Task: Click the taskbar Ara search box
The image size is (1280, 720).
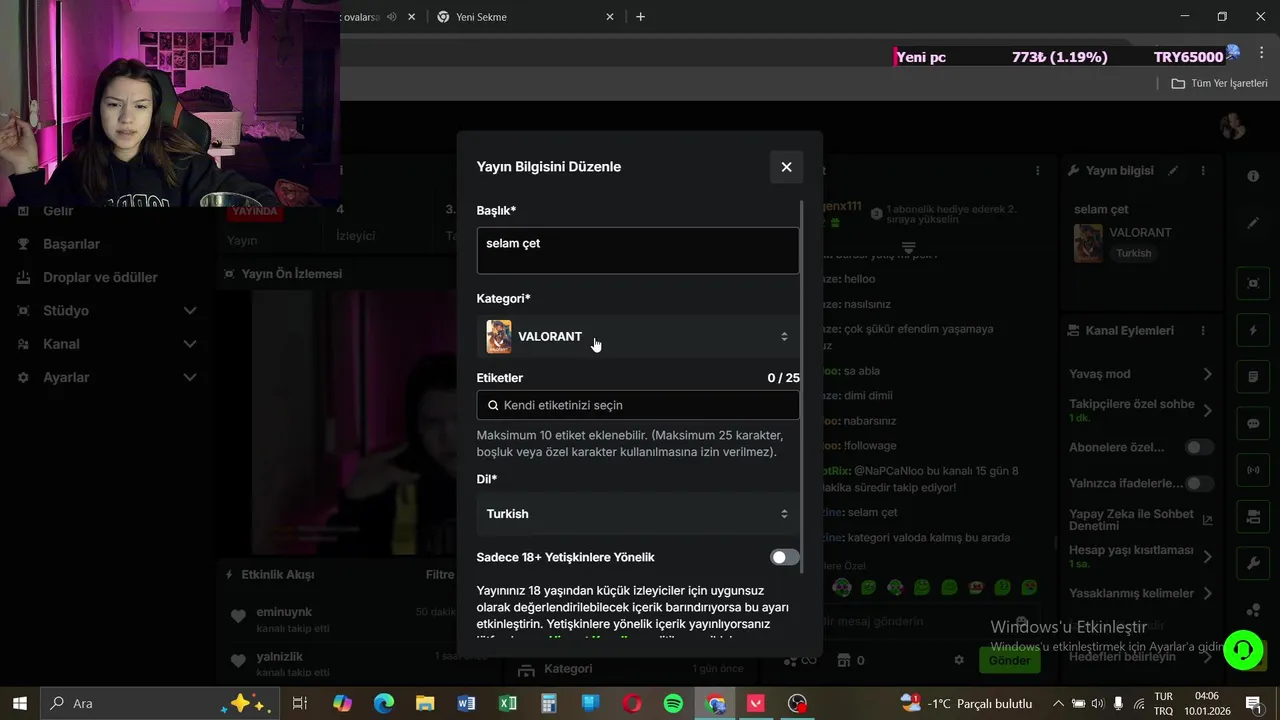Action: 160,703
